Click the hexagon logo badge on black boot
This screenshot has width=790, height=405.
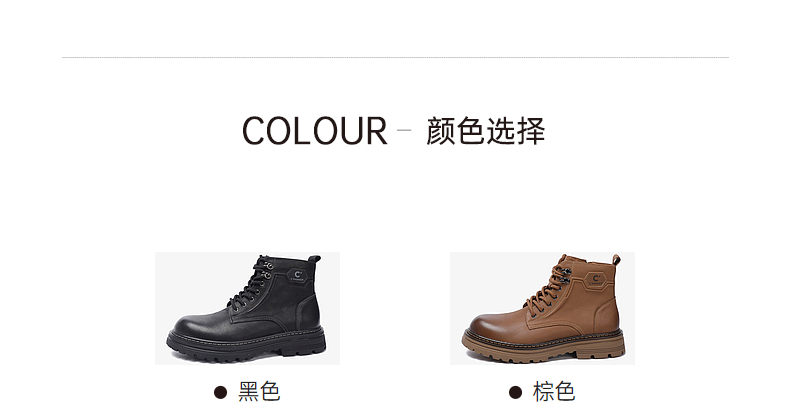point(298,277)
